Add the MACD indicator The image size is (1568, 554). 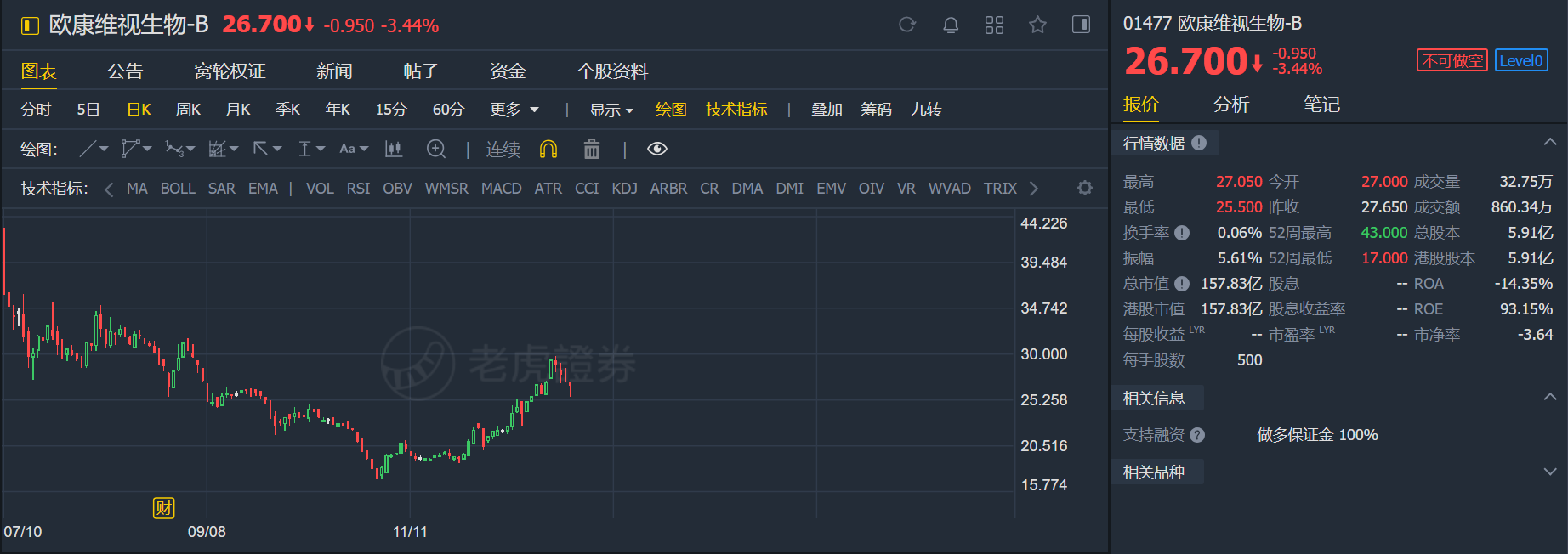pyautogui.click(x=502, y=189)
